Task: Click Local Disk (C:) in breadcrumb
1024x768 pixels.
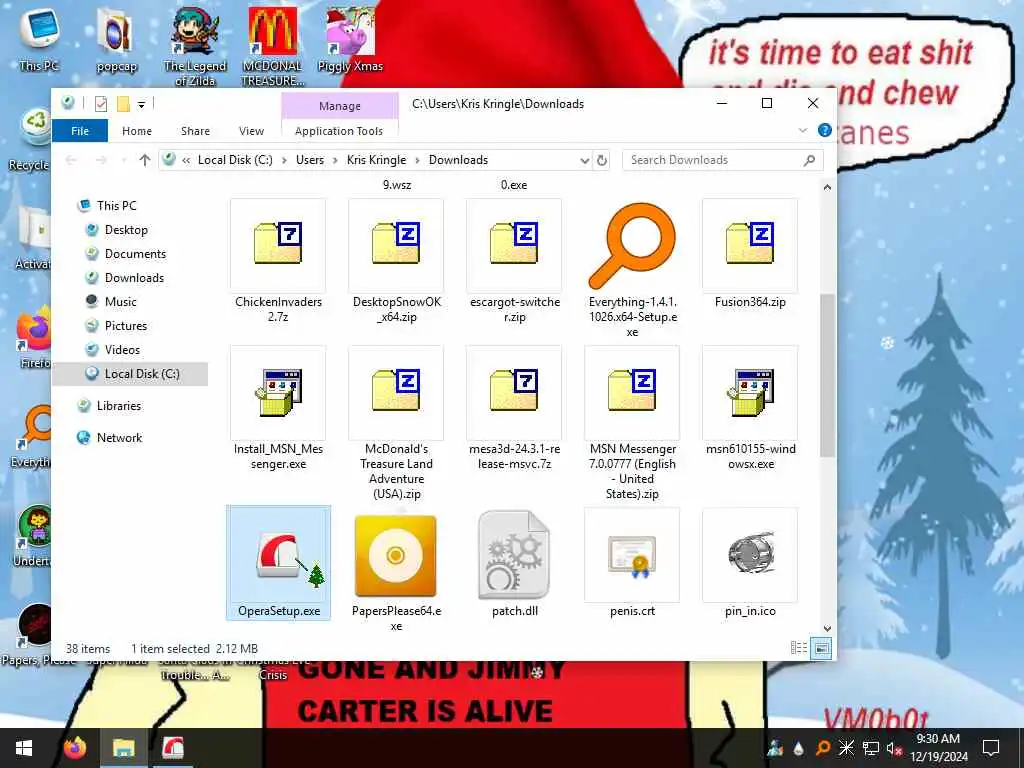Action: [x=235, y=160]
